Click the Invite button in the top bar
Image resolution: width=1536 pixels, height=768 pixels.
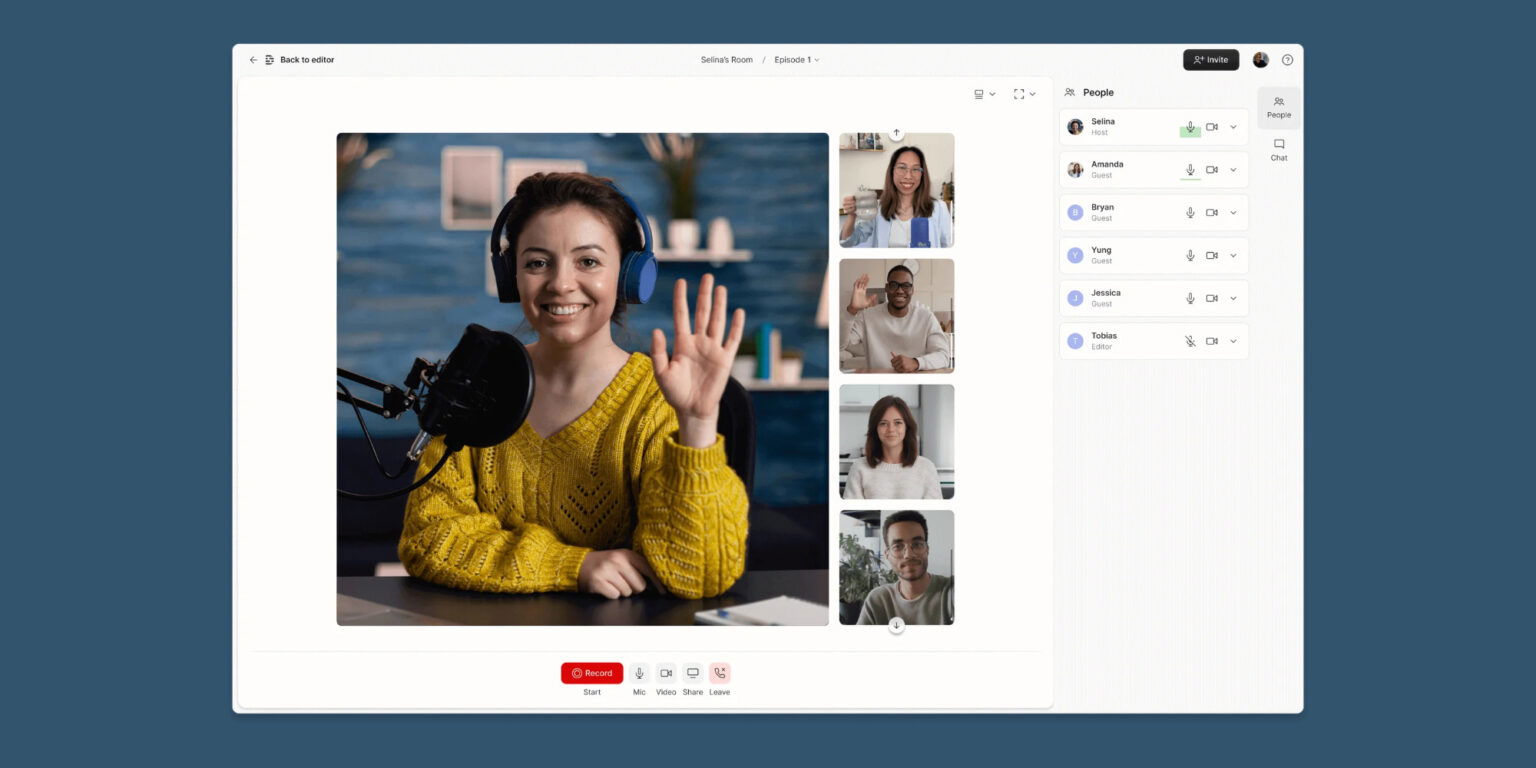1210,59
